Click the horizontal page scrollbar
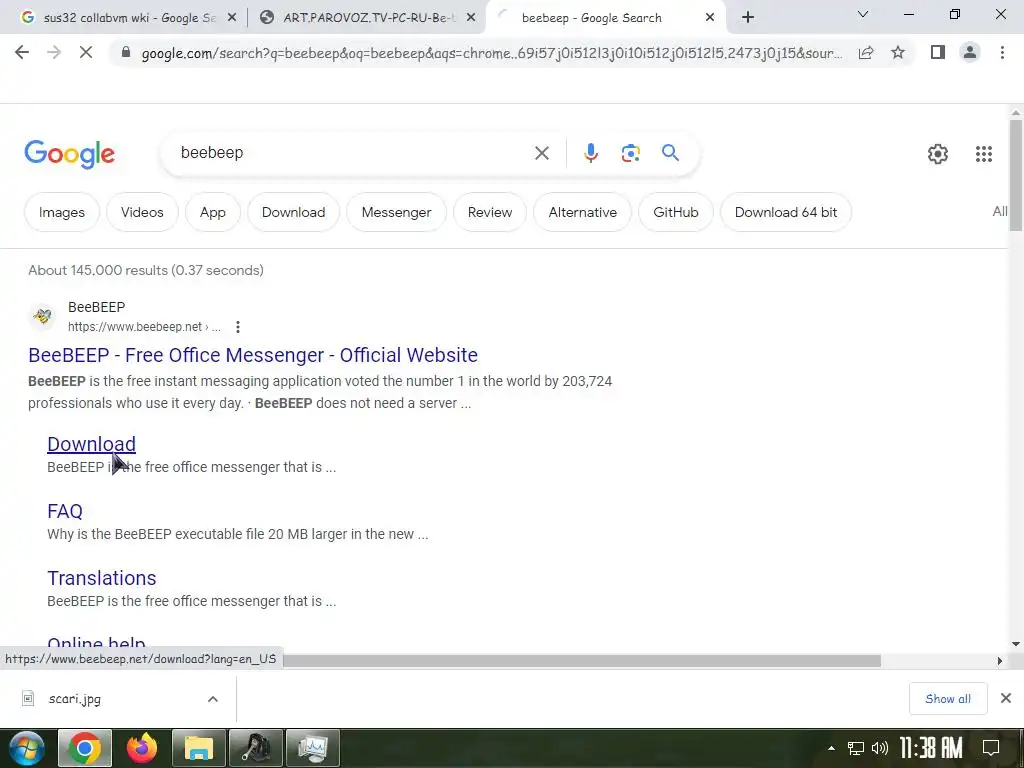This screenshot has width=1024, height=768. (581, 661)
